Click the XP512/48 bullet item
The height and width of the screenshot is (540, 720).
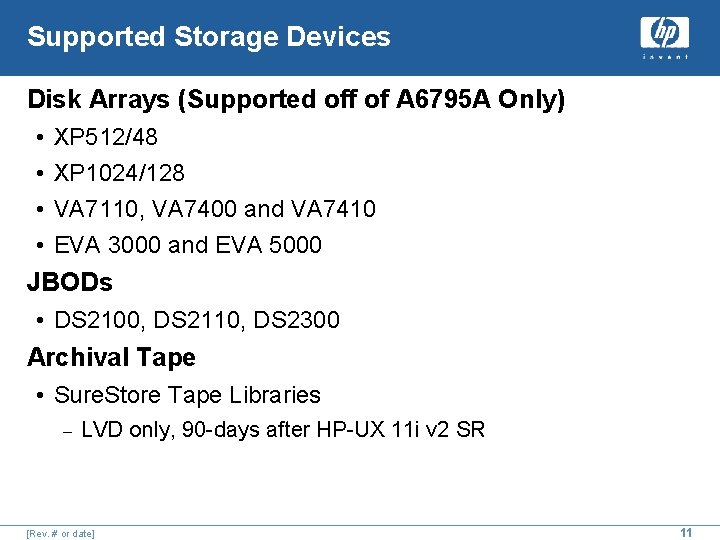[x=106, y=136]
